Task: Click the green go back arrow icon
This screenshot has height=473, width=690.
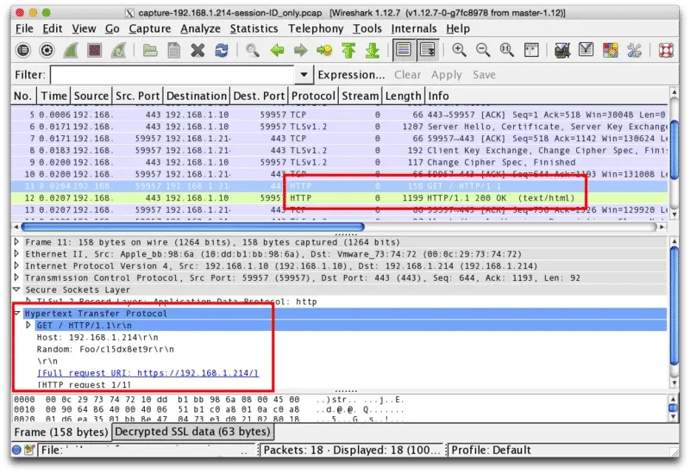Action: click(277, 50)
